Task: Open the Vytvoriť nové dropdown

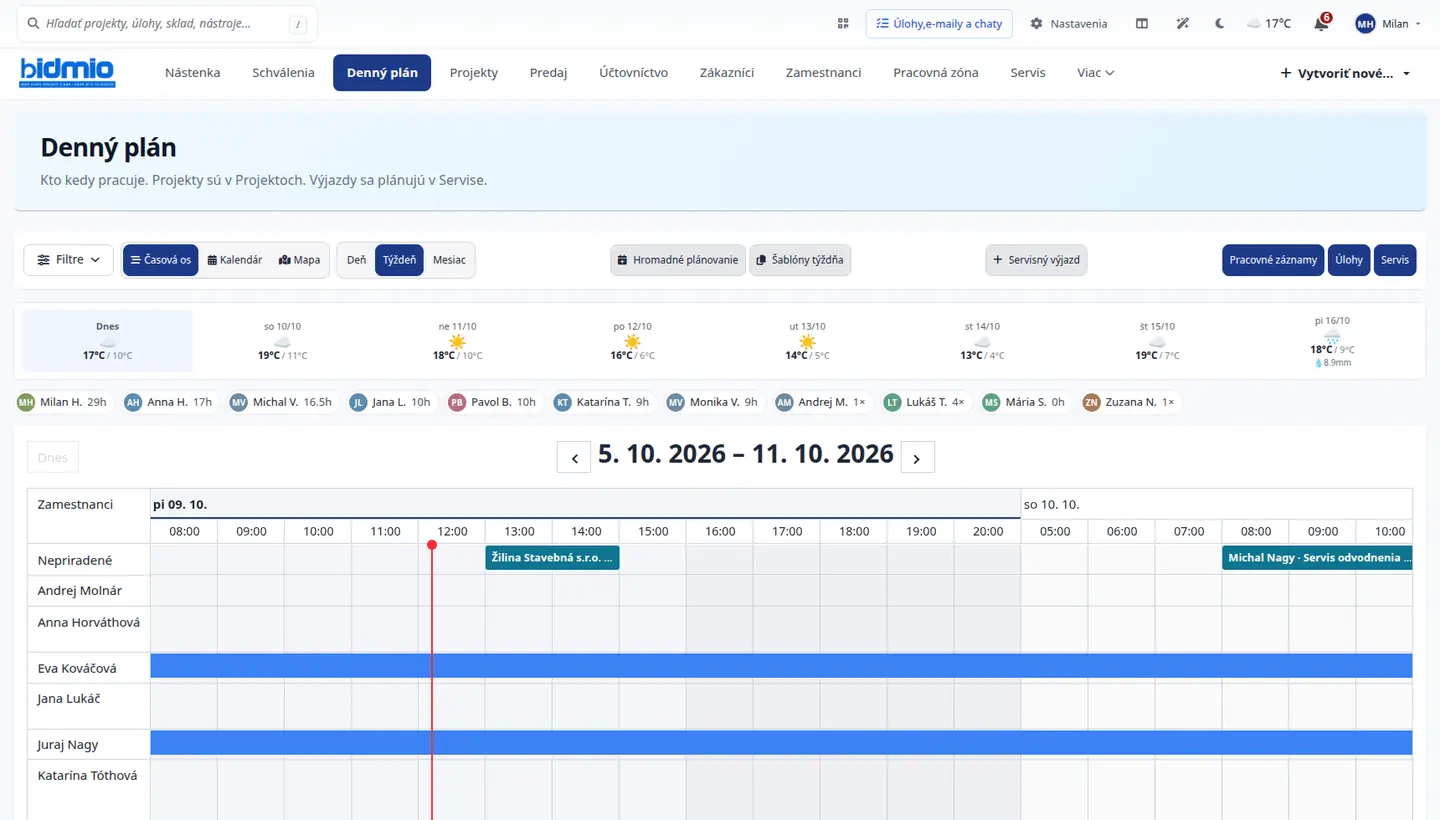Action: tap(1346, 73)
